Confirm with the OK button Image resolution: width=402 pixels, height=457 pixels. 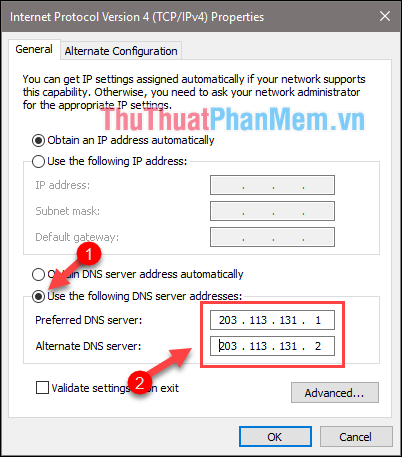pyautogui.click(x=275, y=437)
